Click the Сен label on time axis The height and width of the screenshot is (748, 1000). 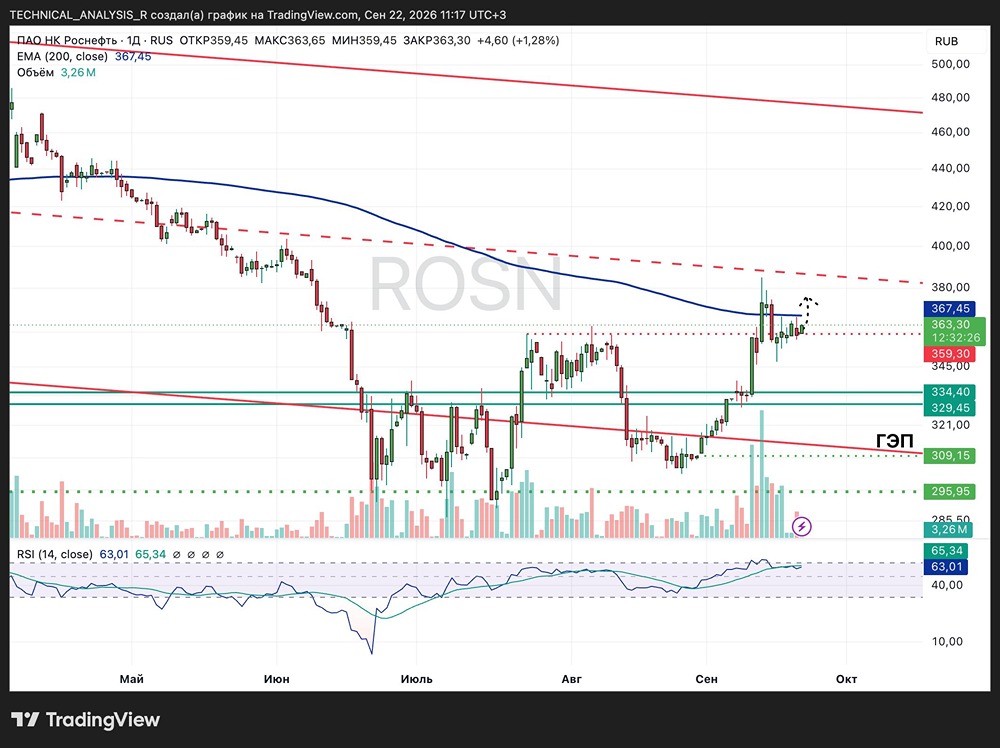707,679
